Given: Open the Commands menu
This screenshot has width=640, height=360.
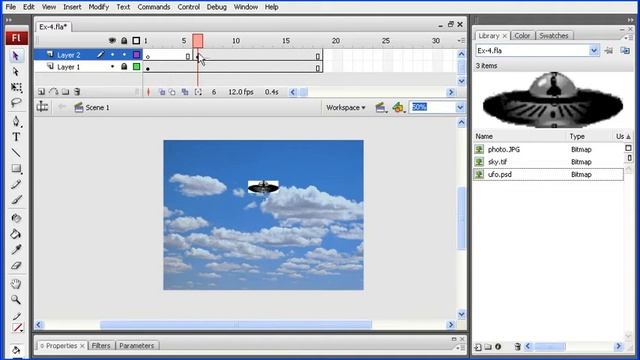Looking at the screenshot, I should [x=154, y=7].
